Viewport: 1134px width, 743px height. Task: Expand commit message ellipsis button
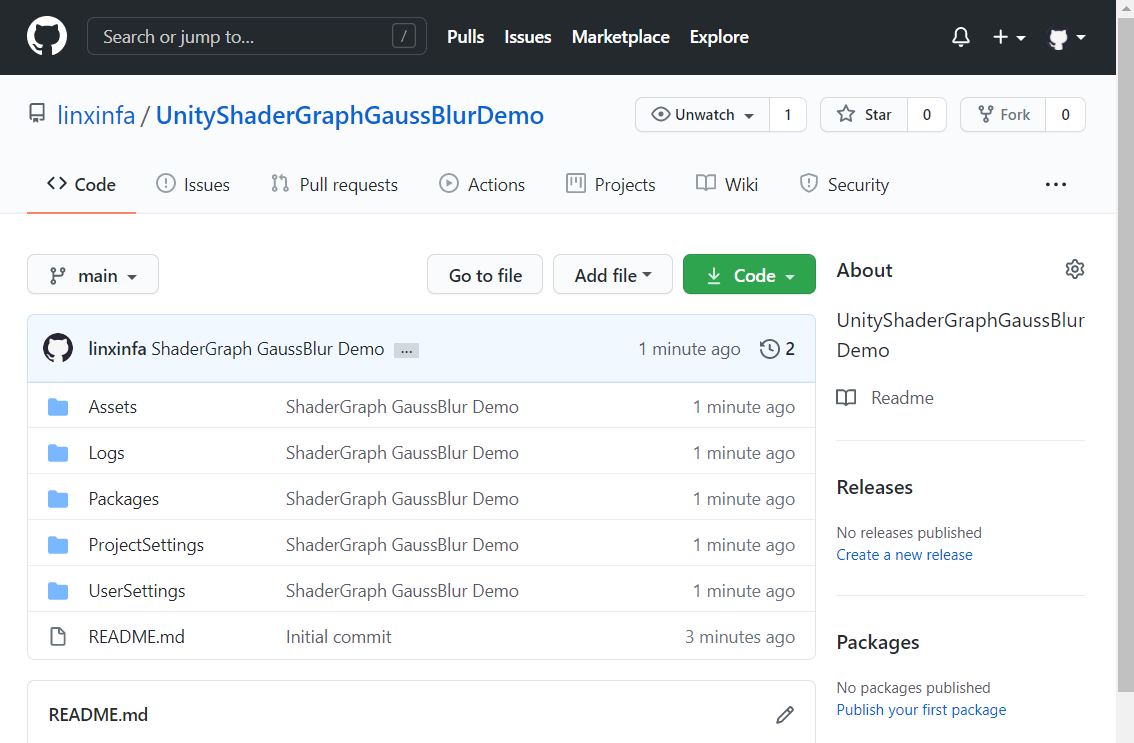coord(406,350)
